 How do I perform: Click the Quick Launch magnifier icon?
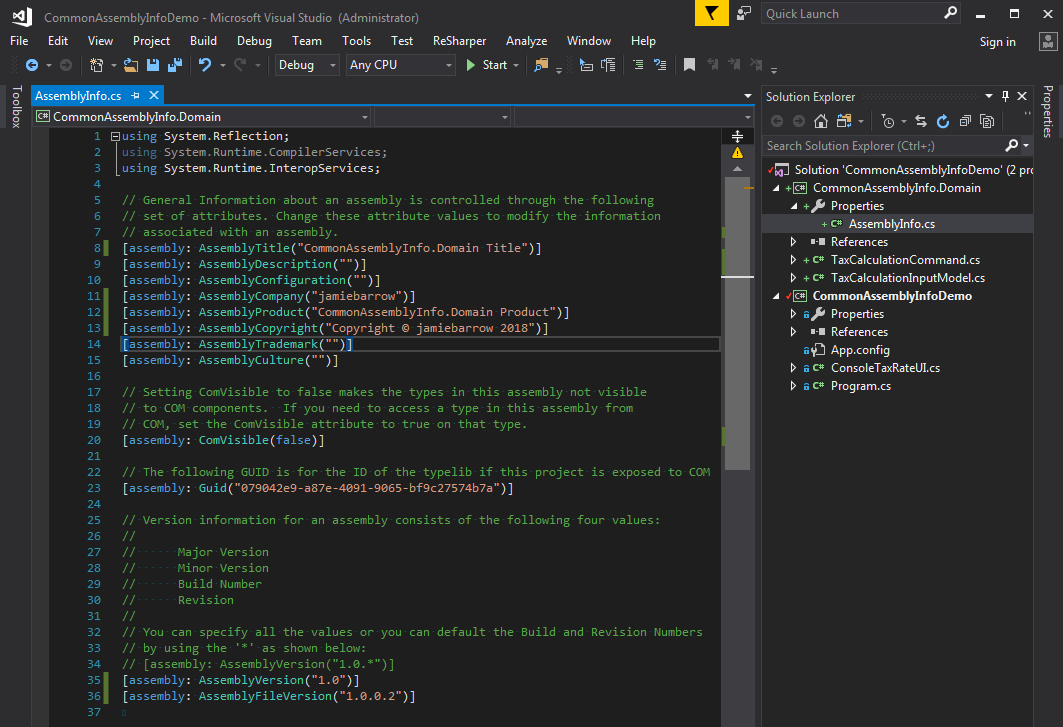pos(950,13)
